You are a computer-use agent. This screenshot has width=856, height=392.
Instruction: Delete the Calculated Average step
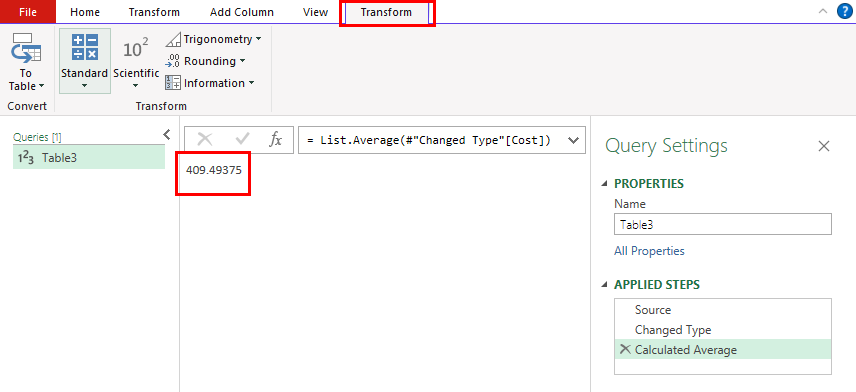(x=626, y=349)
